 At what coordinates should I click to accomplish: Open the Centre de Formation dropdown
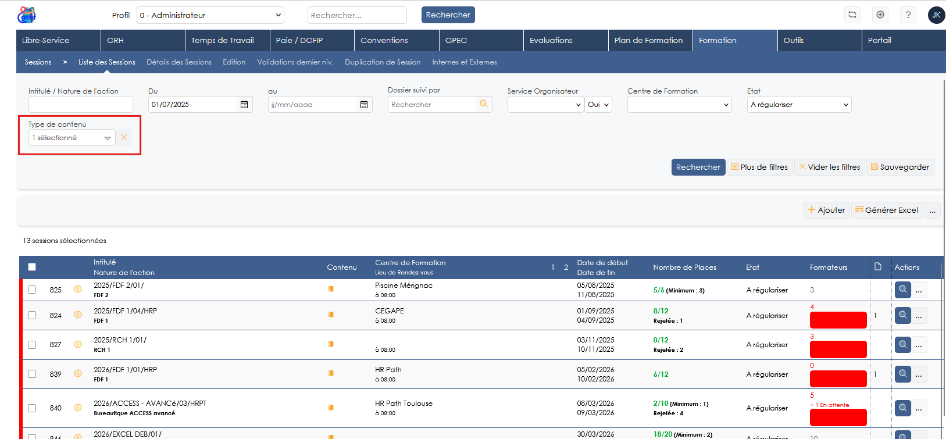[x=679, y=104]
